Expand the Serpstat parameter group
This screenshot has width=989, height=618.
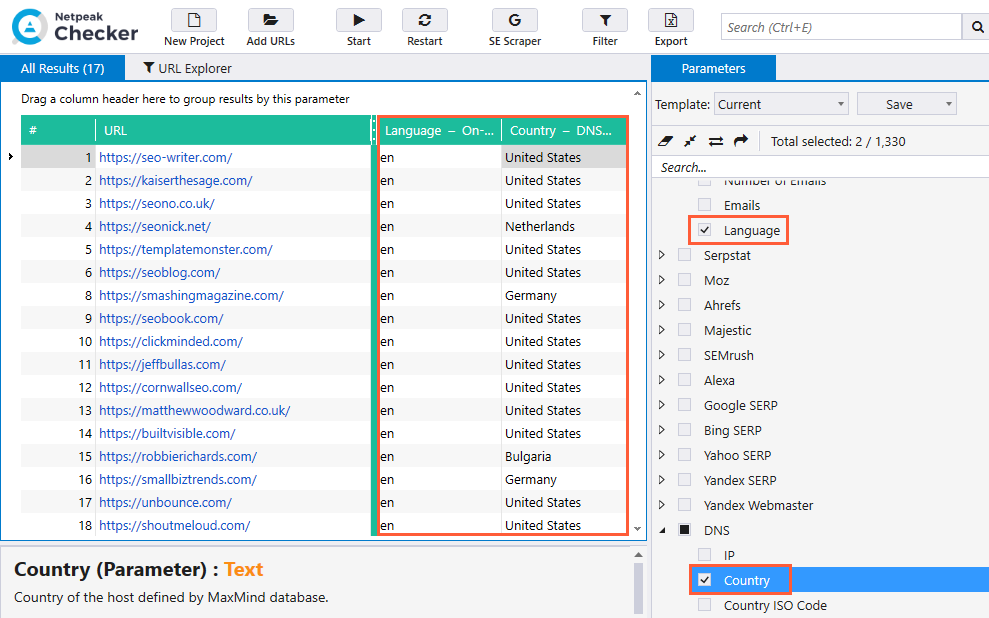[662, 255]
